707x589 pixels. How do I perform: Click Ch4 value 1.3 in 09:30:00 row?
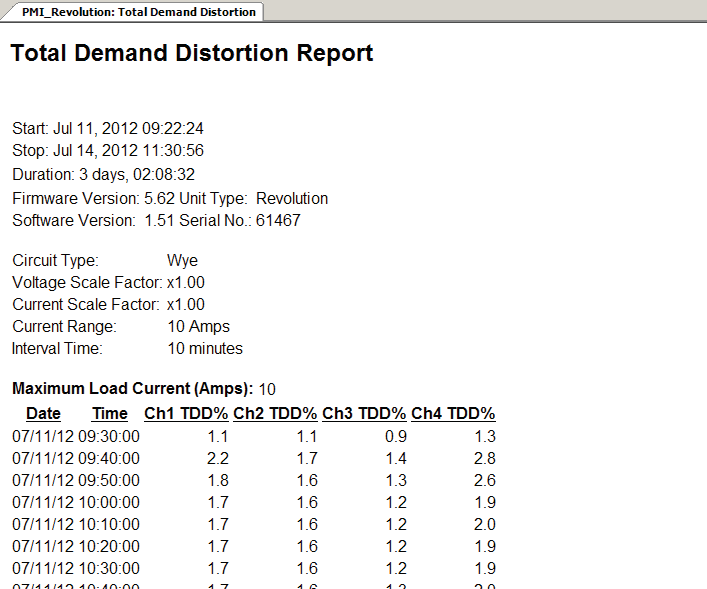(485, 437)
